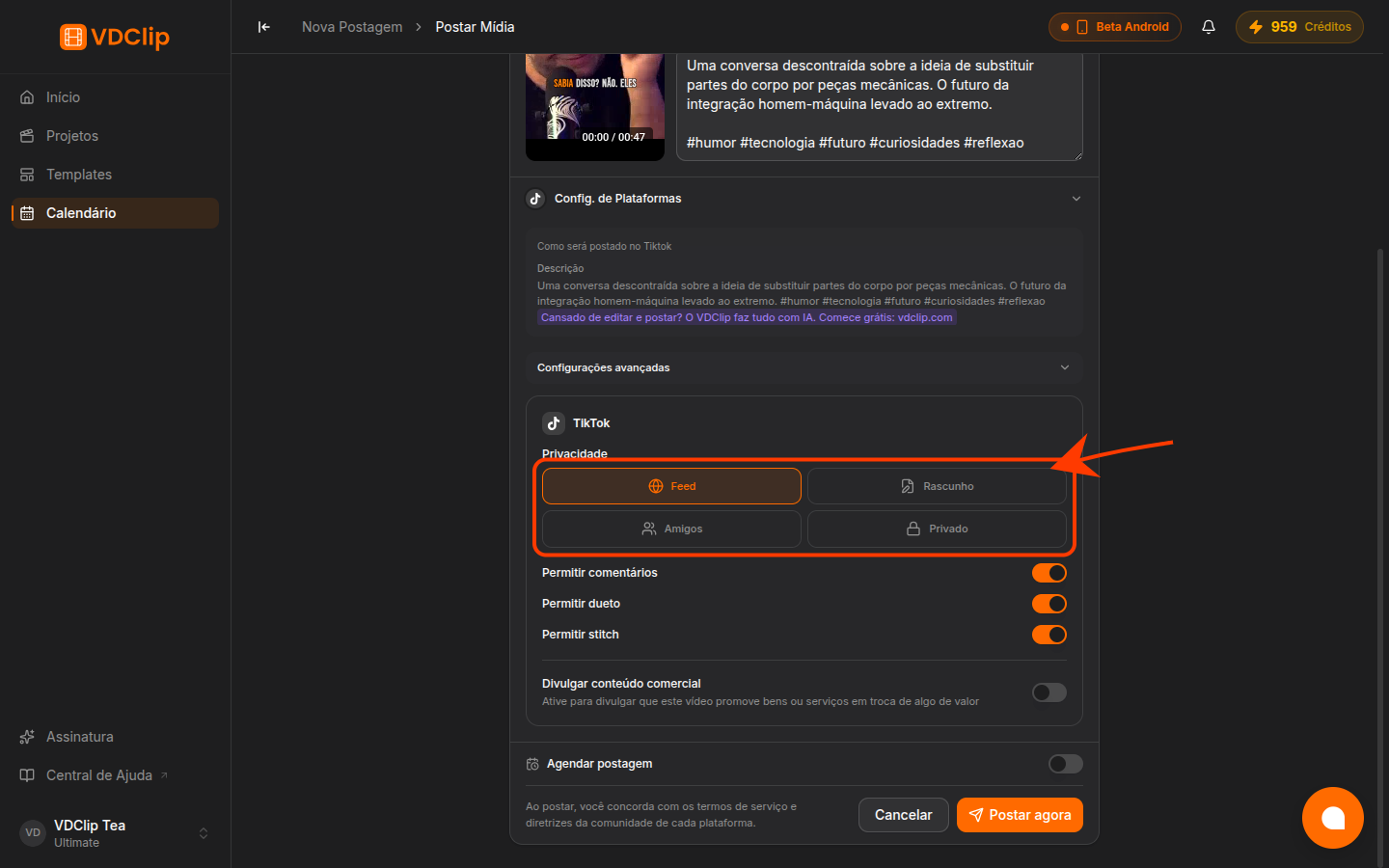Click the globe icon on Feed
Viewport: 1389px width, 868px height.
click(656, 486)
